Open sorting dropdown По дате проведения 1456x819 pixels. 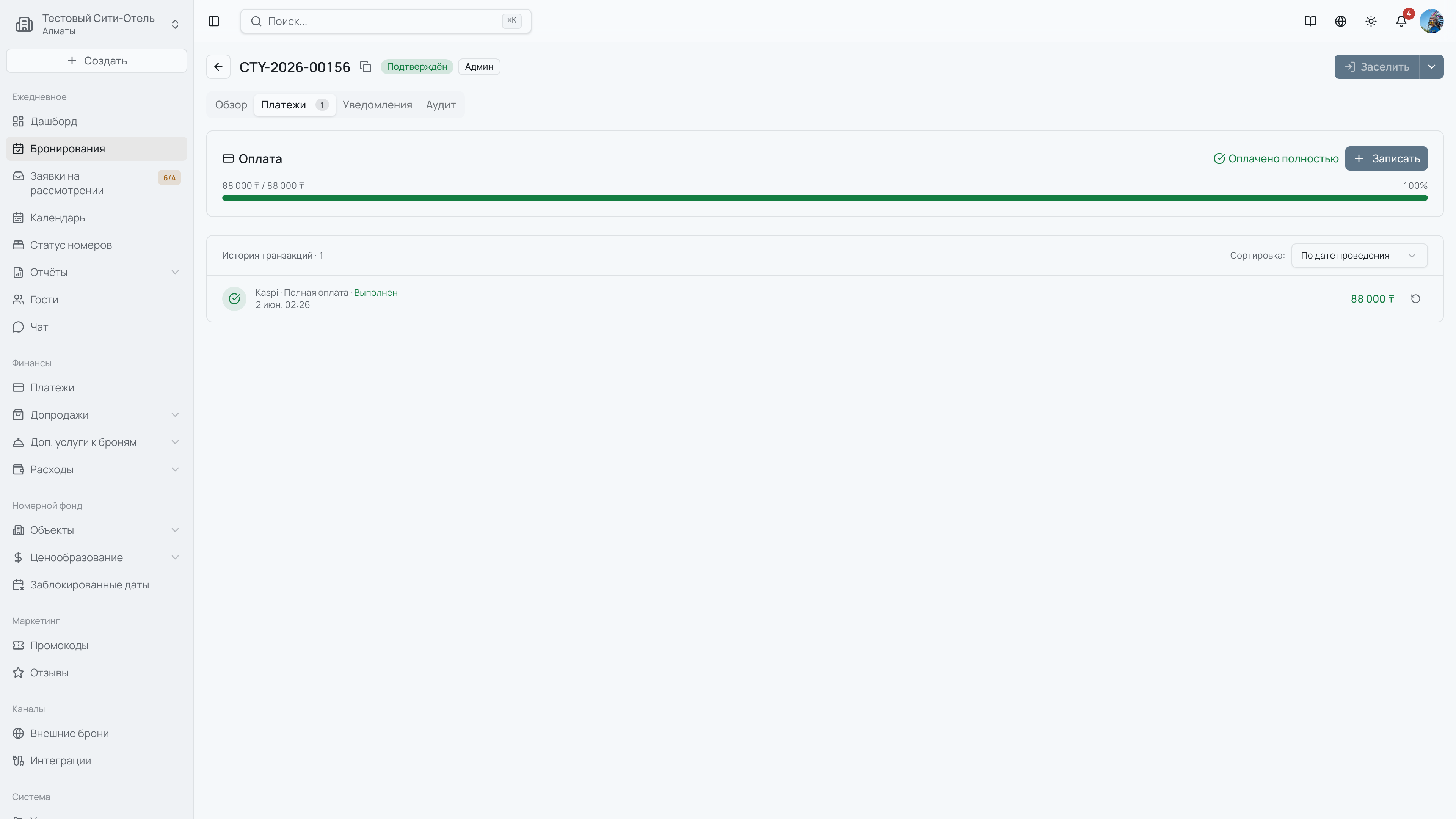pyautogui.click(x=1359, y=255)
